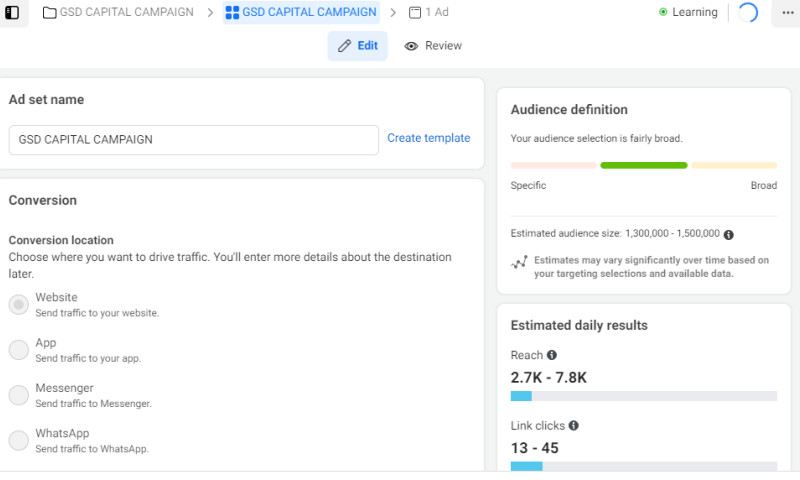Choose WhatsApp as conversion location
The image size is (800, 480).
[18, 440]
